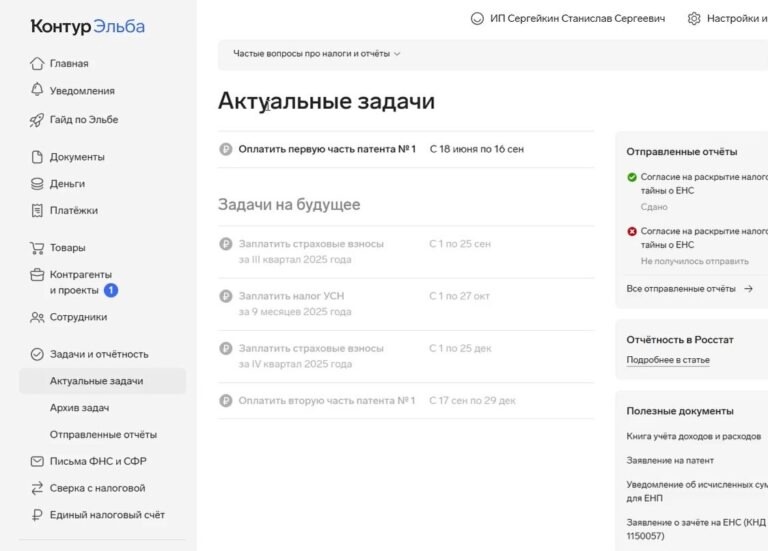
Task: Go to the Документы section
Action: (77, 157)
